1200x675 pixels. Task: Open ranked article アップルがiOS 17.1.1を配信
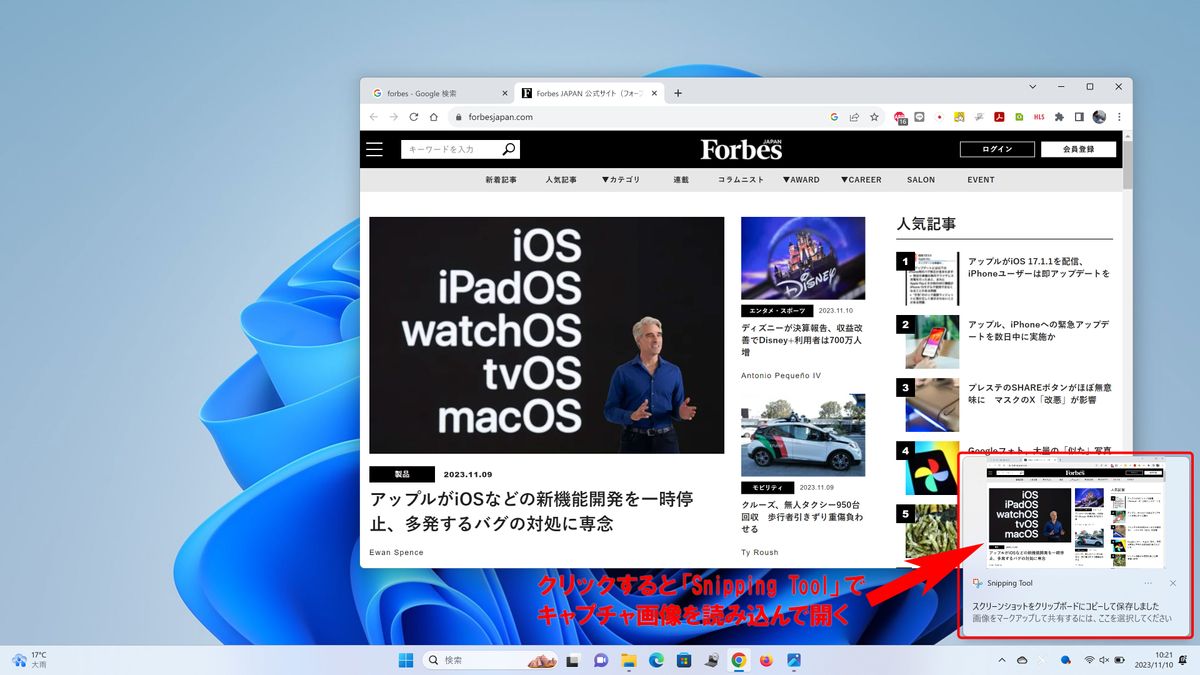[x=1039, y=267]
